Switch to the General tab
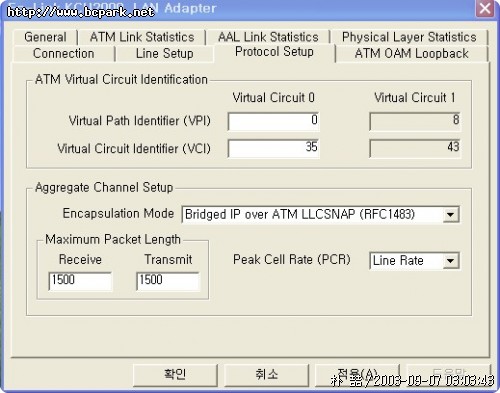This screenshot has width=500, height=393. [x=45, y=37]
